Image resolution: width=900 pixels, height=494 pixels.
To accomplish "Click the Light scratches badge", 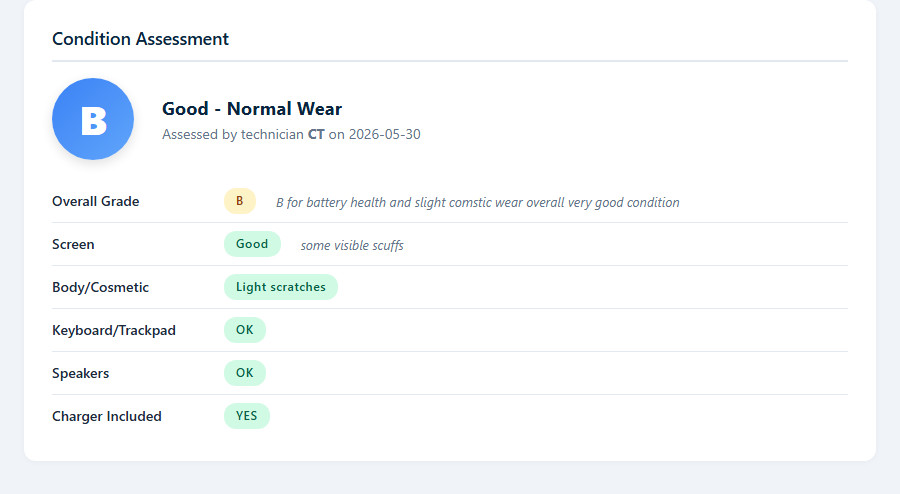I will (x=281, y=287).
